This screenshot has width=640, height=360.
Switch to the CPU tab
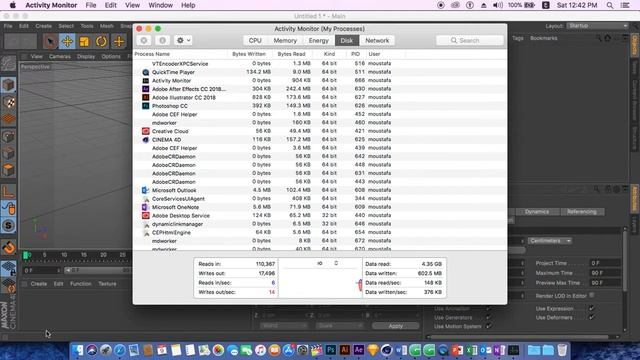pos(255,40)
